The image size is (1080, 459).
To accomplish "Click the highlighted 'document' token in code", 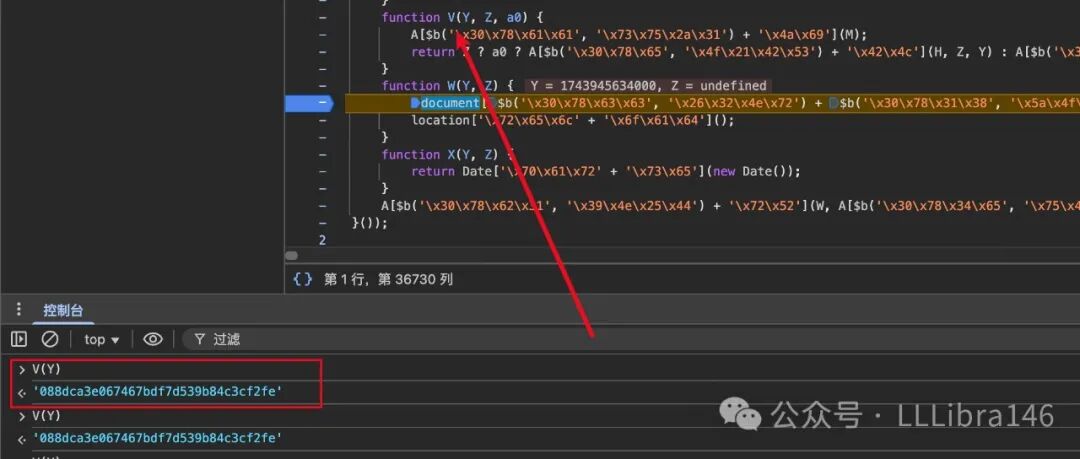I will (449, 103).
